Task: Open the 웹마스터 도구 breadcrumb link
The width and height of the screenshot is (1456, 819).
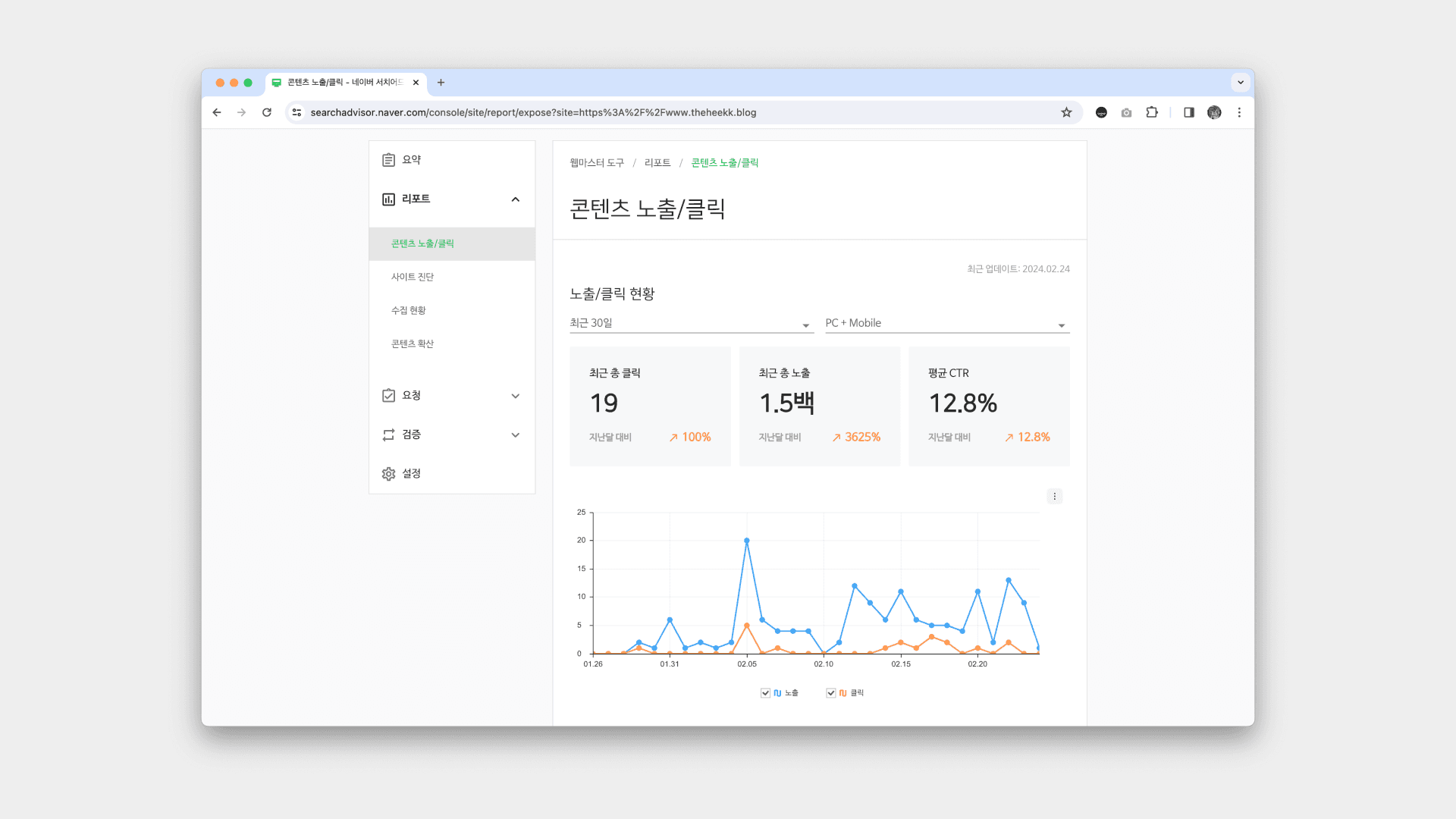Action: (596, 162)
